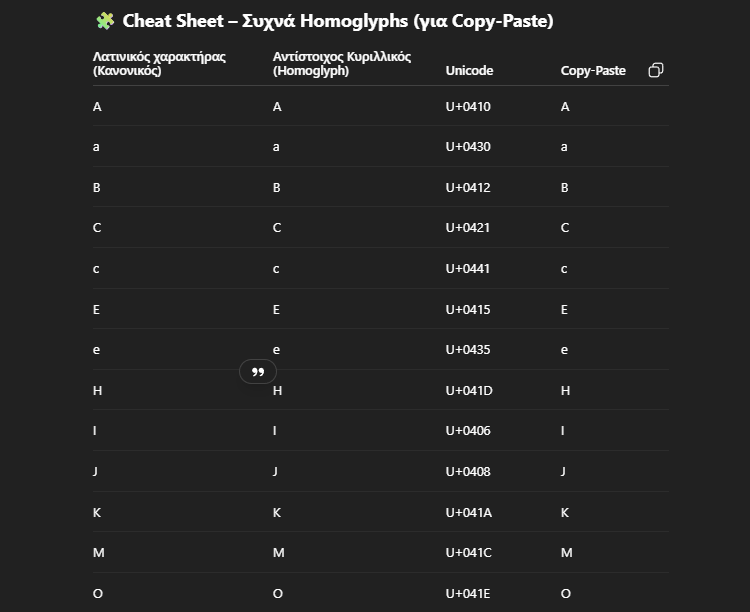The width and height of the screenshot is (750, 612).
Task: Click the U+0410 unicode cell
Action: [x=468, y=106]
